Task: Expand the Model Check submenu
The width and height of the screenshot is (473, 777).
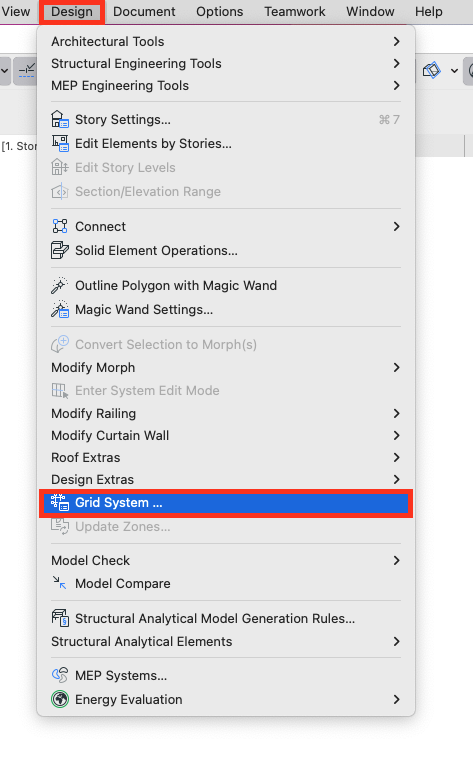Action: pos(225,560)
